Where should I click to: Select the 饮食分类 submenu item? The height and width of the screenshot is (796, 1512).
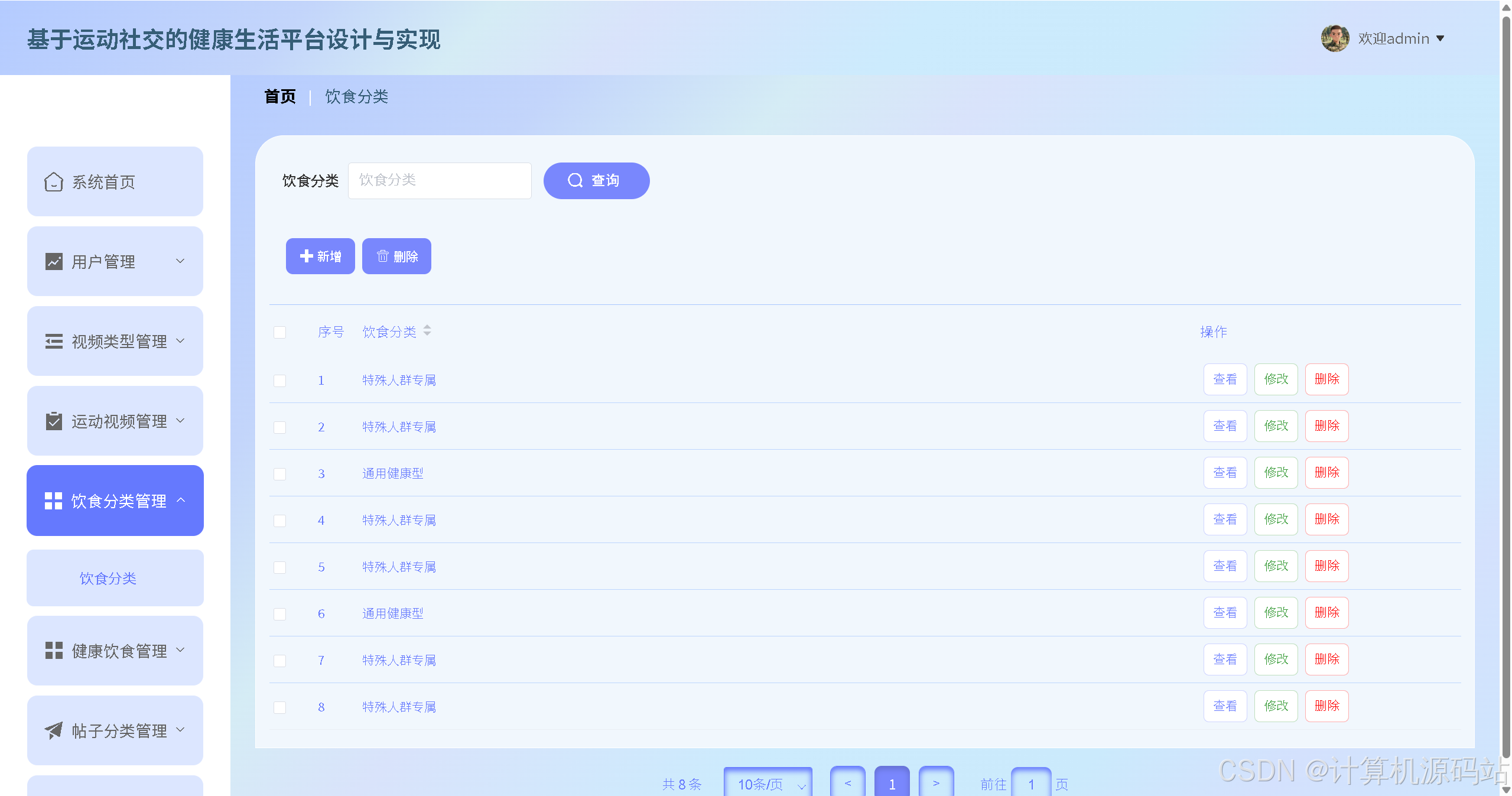tap(115, 577)
